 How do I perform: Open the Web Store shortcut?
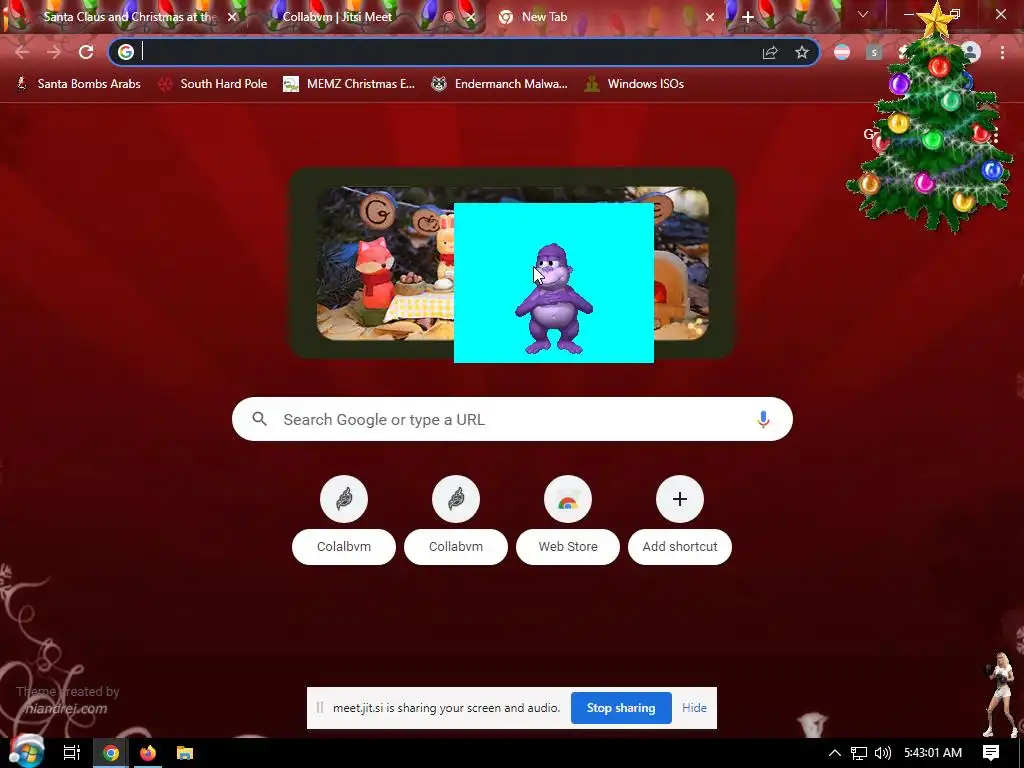(568, 499)
